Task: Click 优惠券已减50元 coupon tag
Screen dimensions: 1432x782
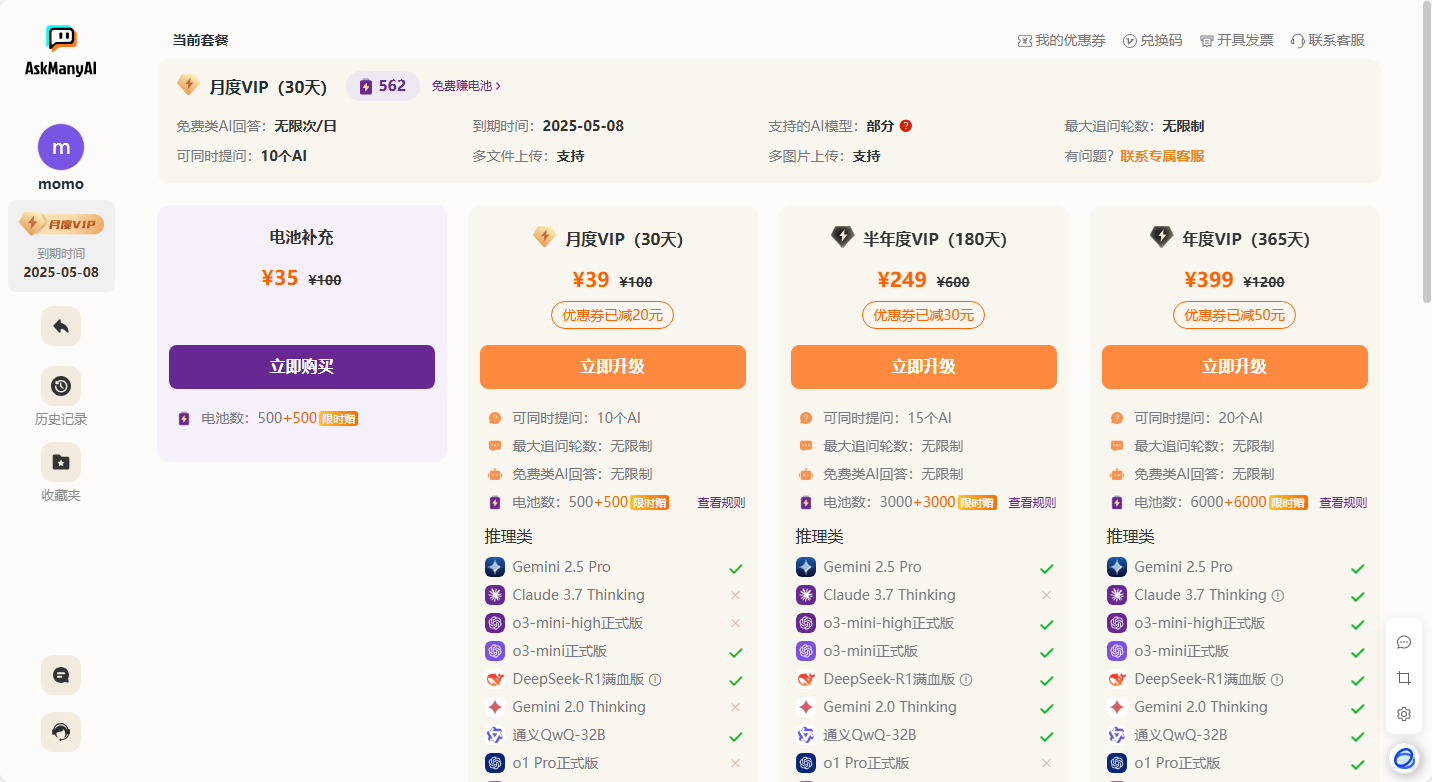Action: pos(1234,315)
